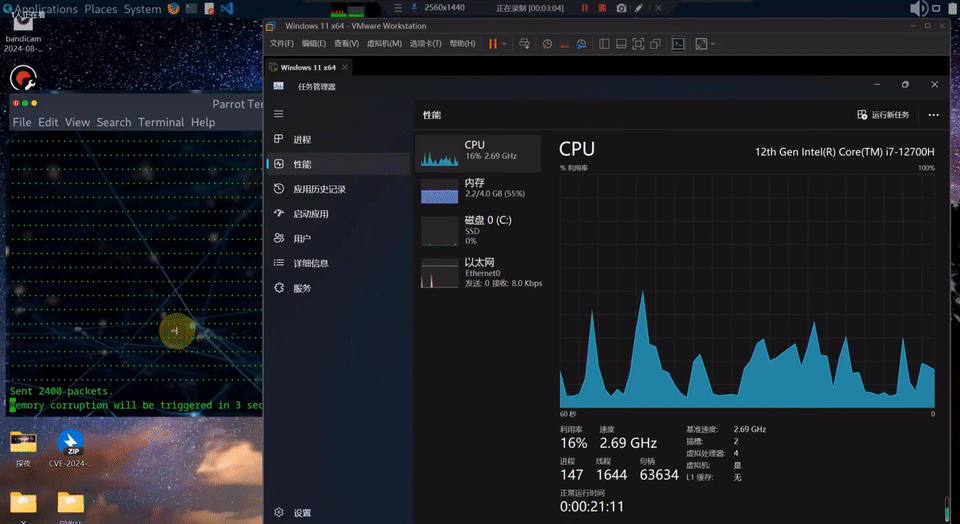Open the 虚拟机(M) menu
The height and width of the screenshot is (524, 960).
pos(384,44)
